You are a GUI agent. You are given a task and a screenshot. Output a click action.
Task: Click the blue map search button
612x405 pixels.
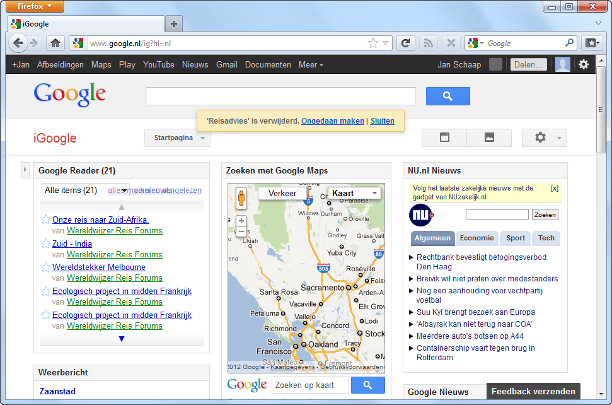pyautogui.click(x=368, y=385)
